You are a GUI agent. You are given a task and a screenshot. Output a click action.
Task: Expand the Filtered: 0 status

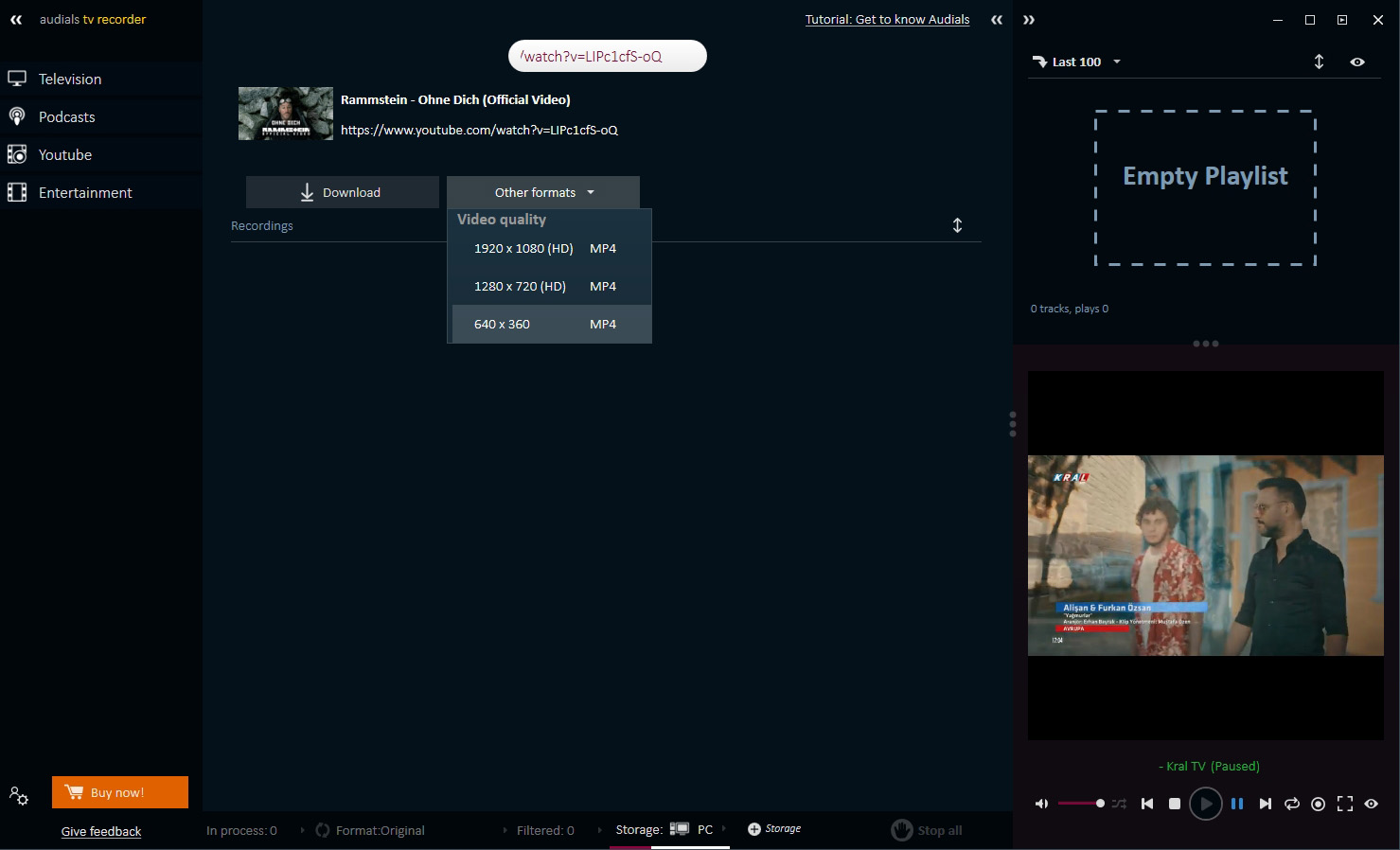545,830
